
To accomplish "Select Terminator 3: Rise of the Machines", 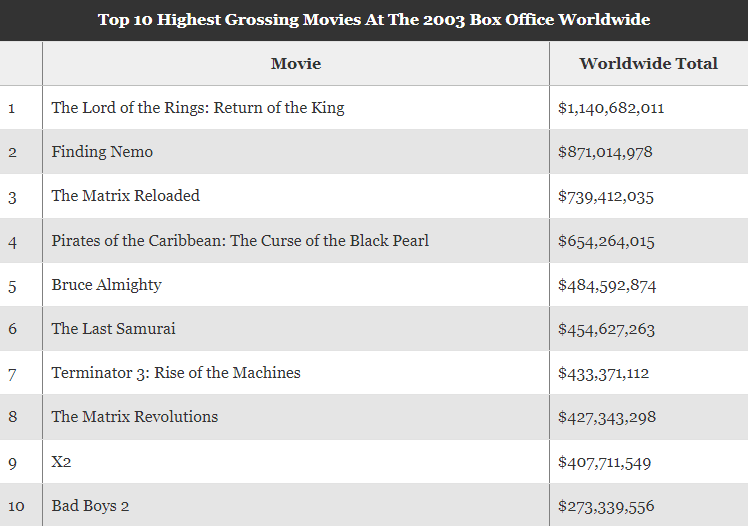I will pyautogui.click(x=176, y=373).
